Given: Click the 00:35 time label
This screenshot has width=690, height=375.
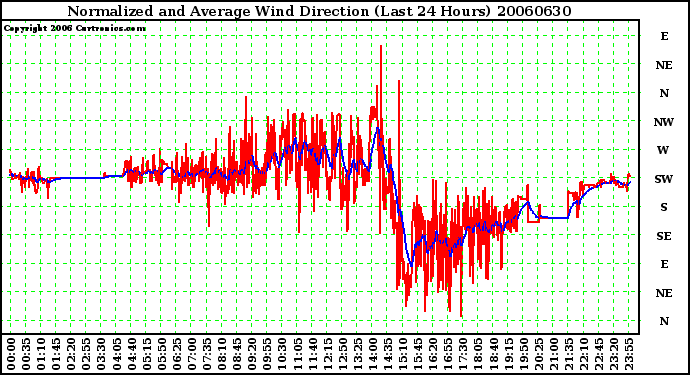Looking at the screenshot, I should click(26, 354).
